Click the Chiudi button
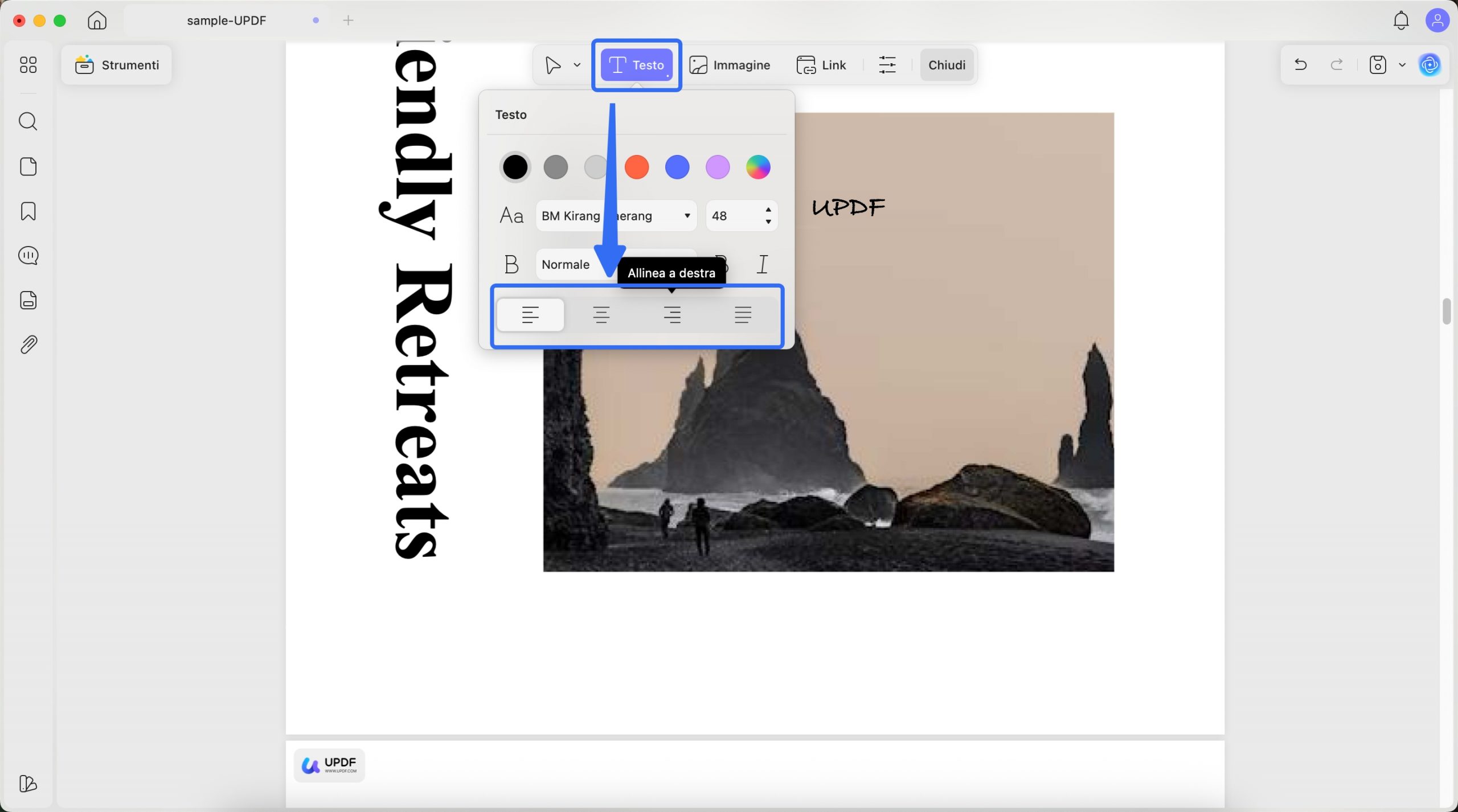This screenshot has height=812, width=1458. tap(946, 64)
